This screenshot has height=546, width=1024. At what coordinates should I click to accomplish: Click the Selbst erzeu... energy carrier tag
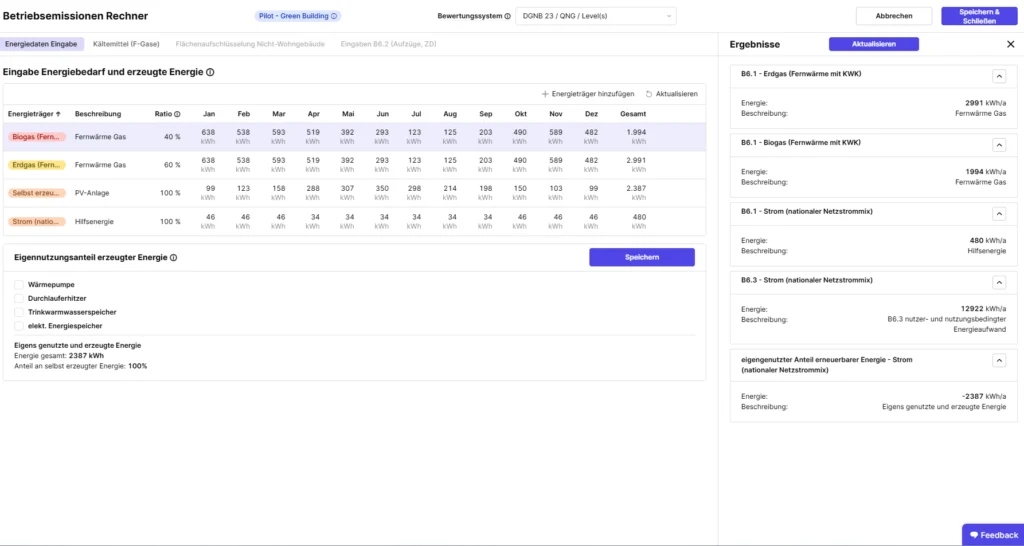click(37, 193)
